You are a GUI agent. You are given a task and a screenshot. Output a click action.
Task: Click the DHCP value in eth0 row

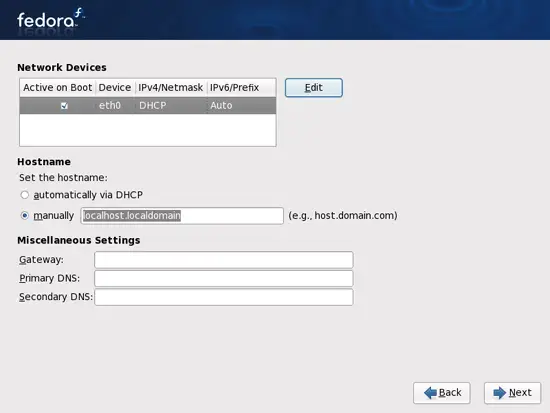coord(153,106)
